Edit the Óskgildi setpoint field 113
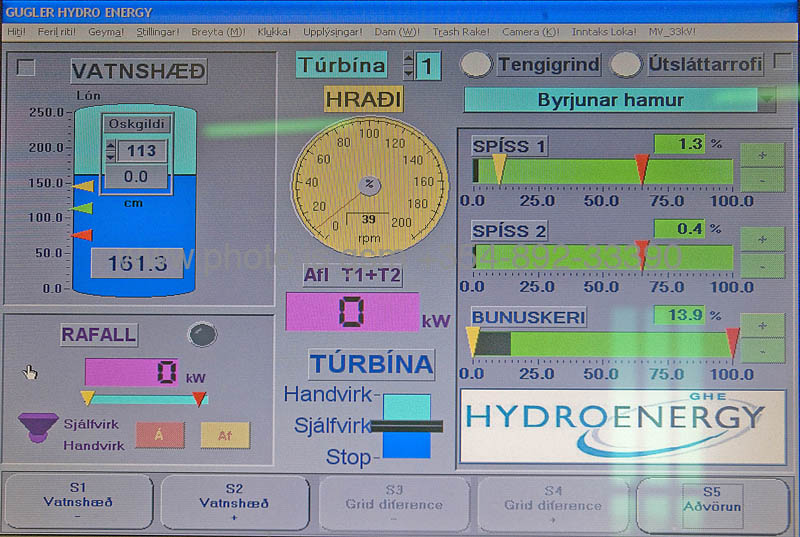 (x=141, y=151)
